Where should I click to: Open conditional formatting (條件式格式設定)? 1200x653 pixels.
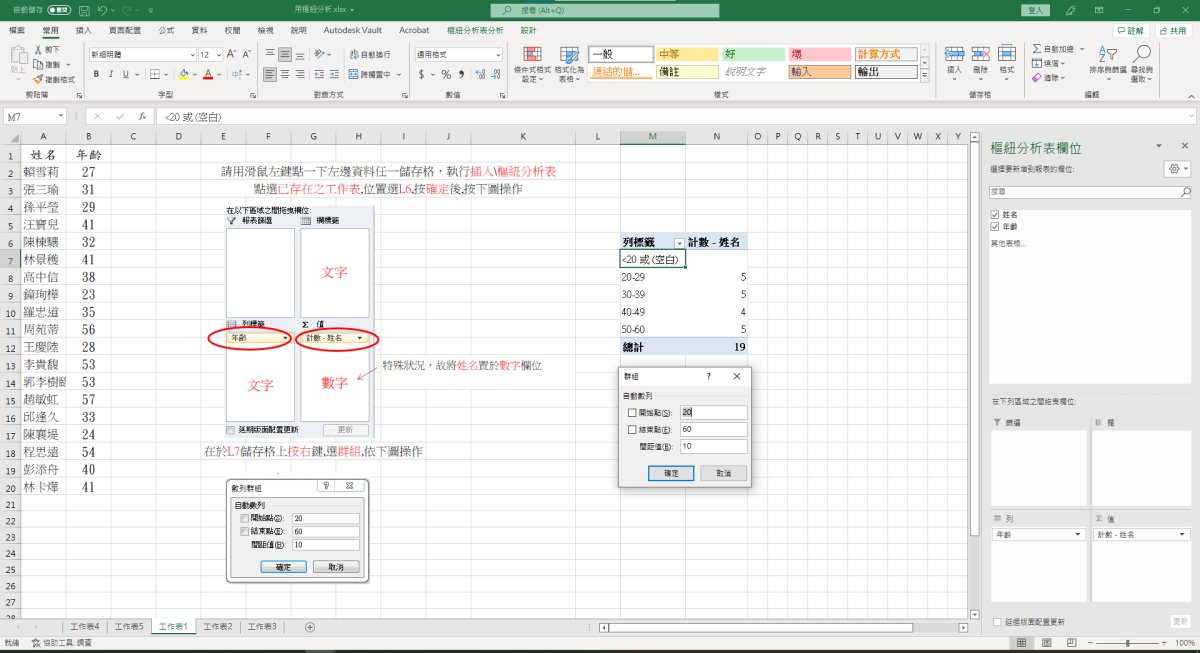point(532,64)
